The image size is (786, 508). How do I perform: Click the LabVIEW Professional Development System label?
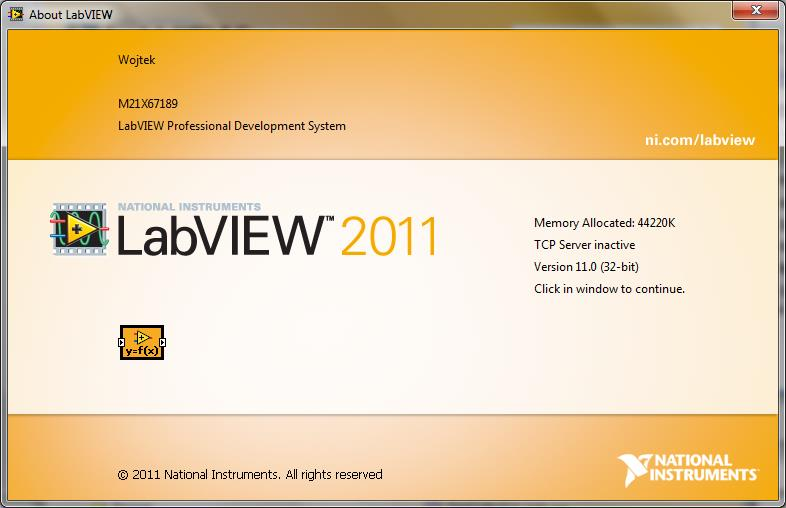click(231, 126)
